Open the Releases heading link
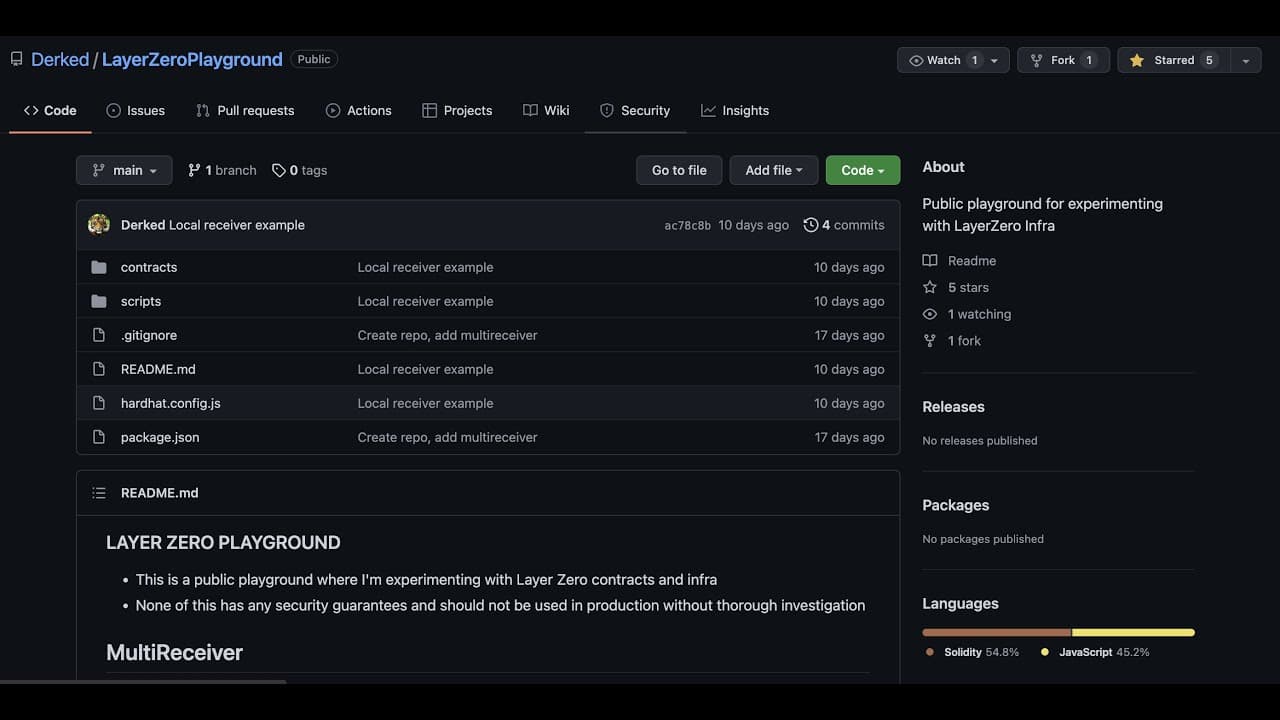This screenshot has width=1280, height=720. pyautogui.click(x=953, y=407)
